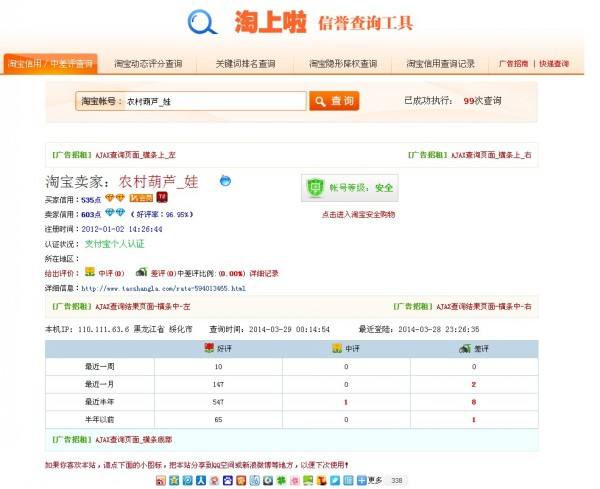Share via orange fox icon
Image resolution: width=600 pixels, height=489 pixels.
pos(321,481)
